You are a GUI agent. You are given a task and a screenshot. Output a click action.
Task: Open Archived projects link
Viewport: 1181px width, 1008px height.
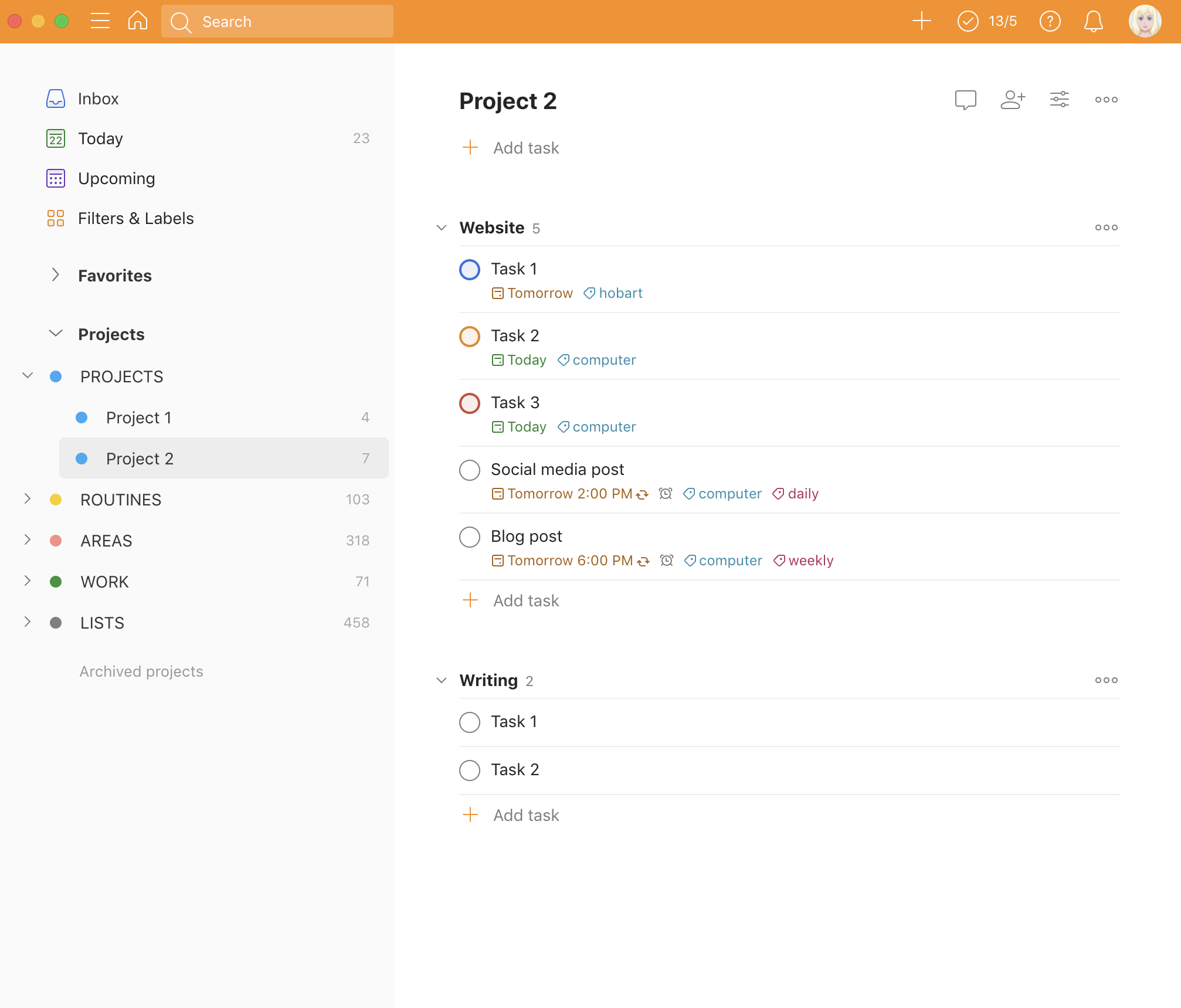[141, 671]
